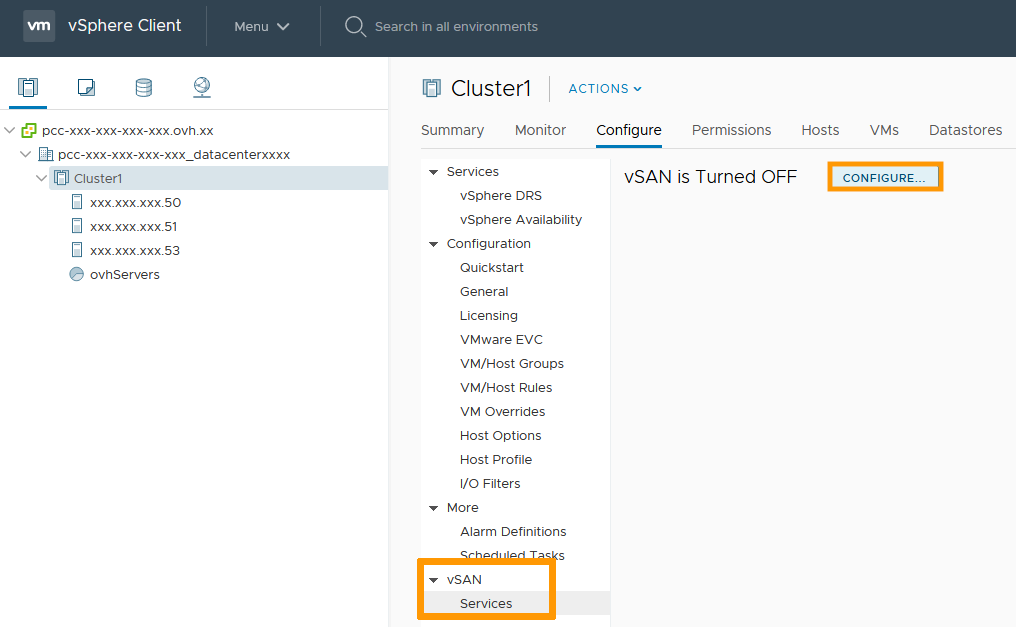Open the ACTIONS dropdown for Cluster1
Viewport: 1016px width, 627px height.
tap(605, 89)
